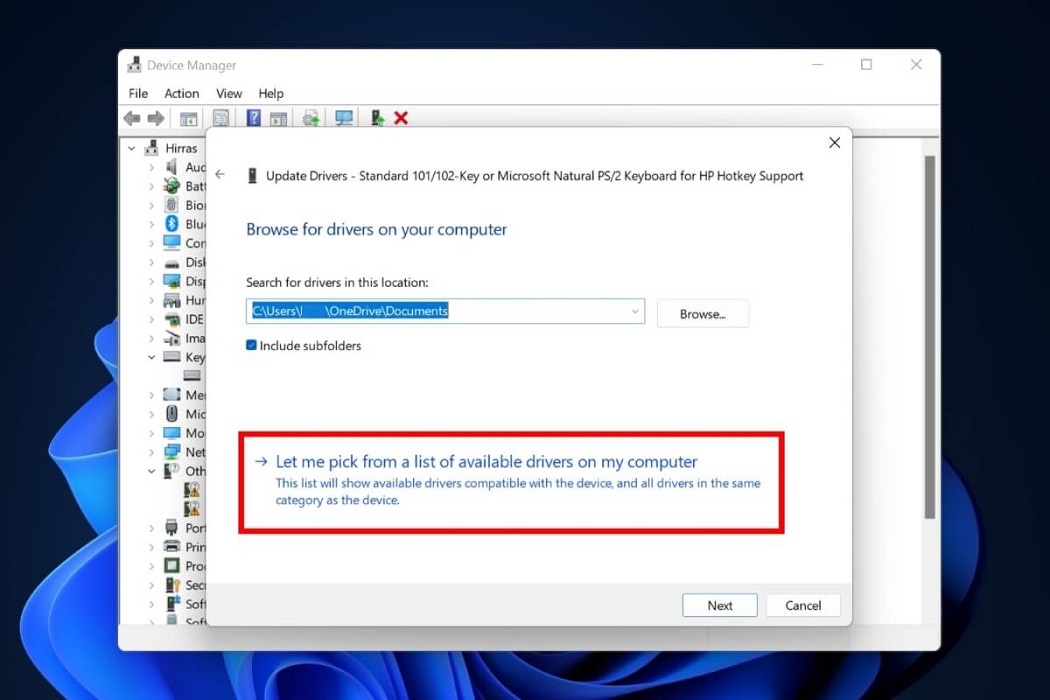Click the Properties toolbar icon
The image size is (1050, 700).
click(x=220, y=117)
